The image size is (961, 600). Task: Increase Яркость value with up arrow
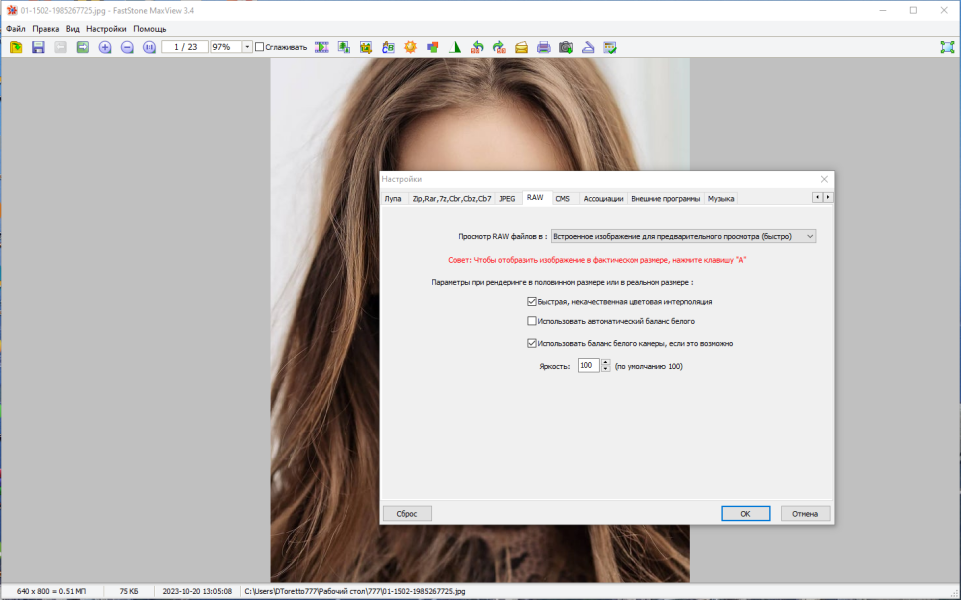606,362
